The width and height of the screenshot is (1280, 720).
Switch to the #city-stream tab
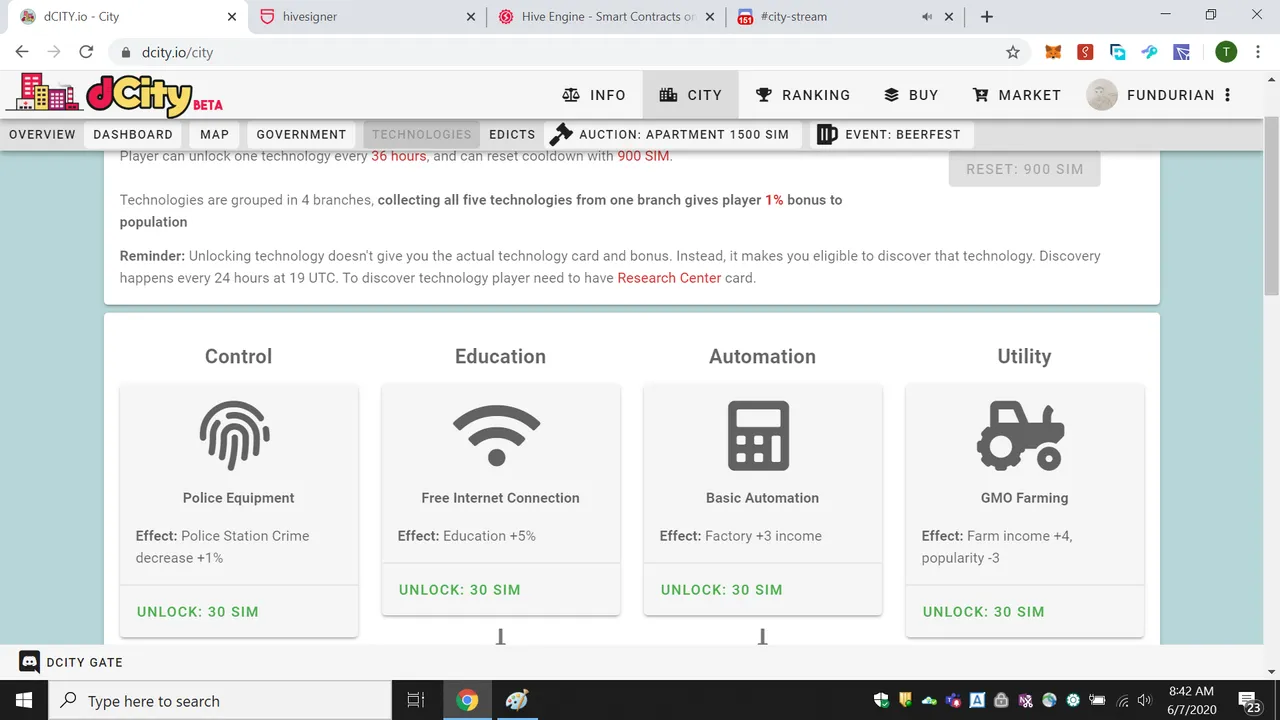click(845, 17)
